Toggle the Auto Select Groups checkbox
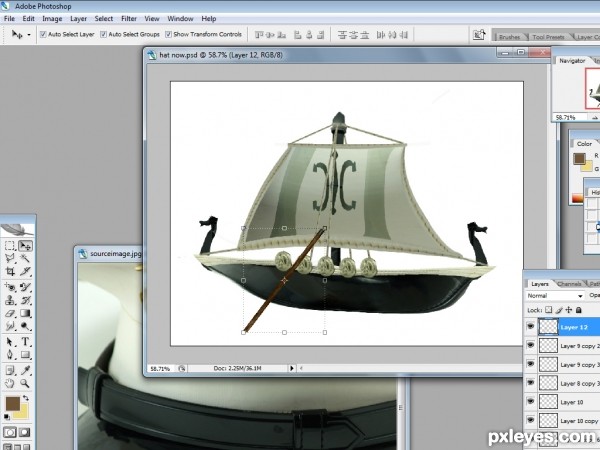This screenshot has height=450, width=600. coord(103,34)
